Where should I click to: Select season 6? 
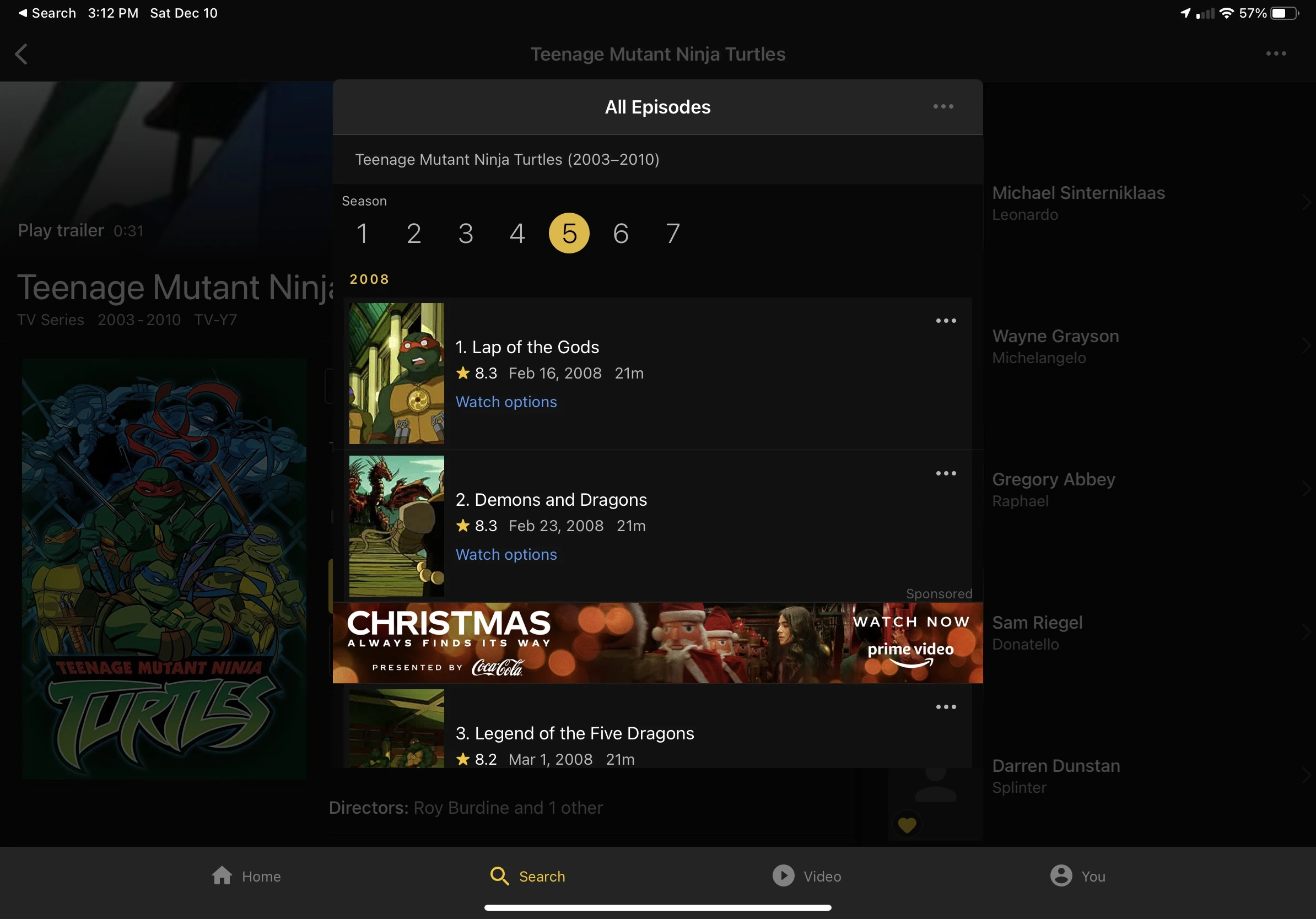point(621,234)
